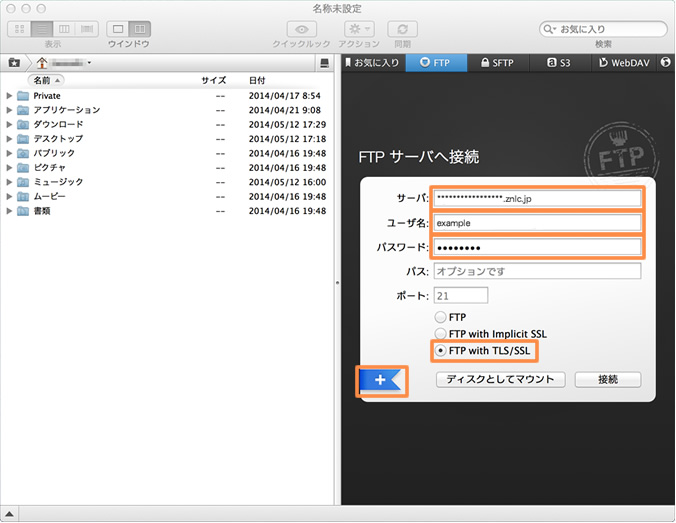Select single-pane window layout
The image size is (676, 523).
118,29
